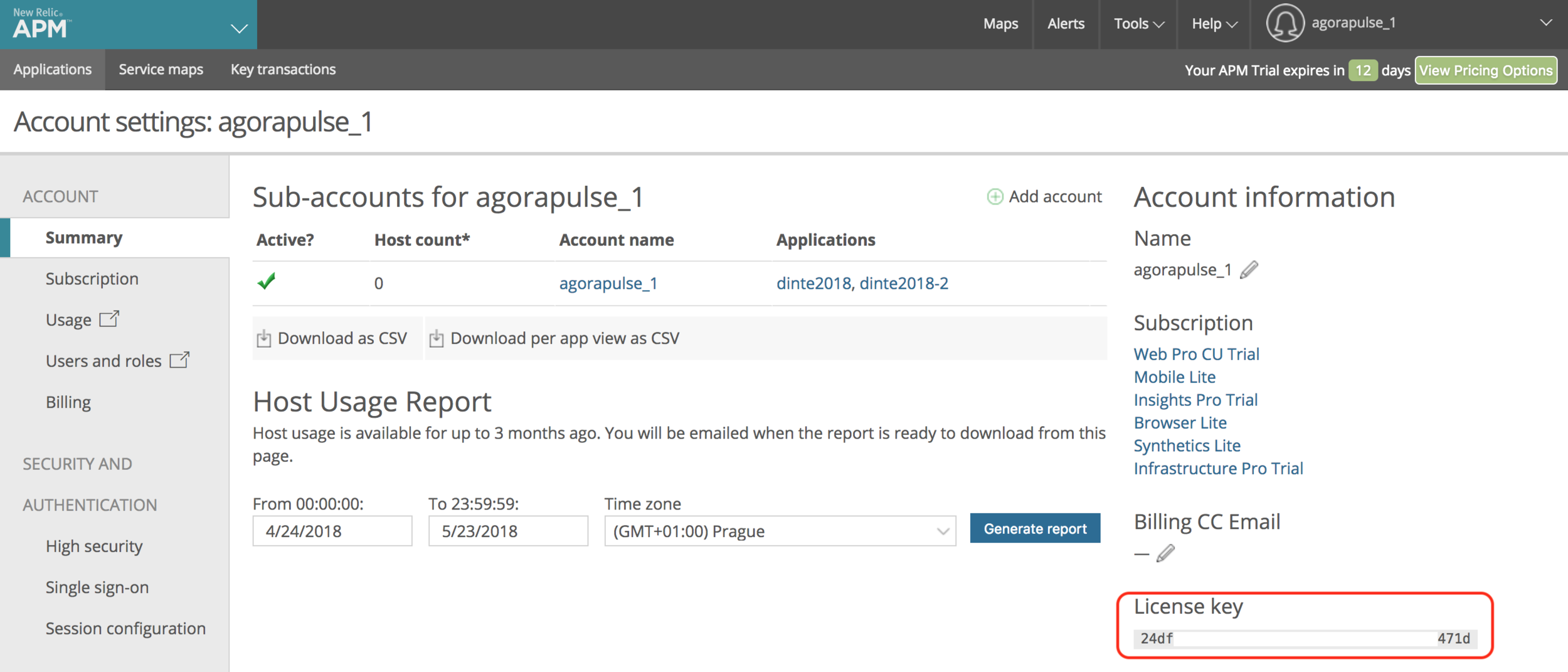Click the external link icon beside Usage

(109, 319)
